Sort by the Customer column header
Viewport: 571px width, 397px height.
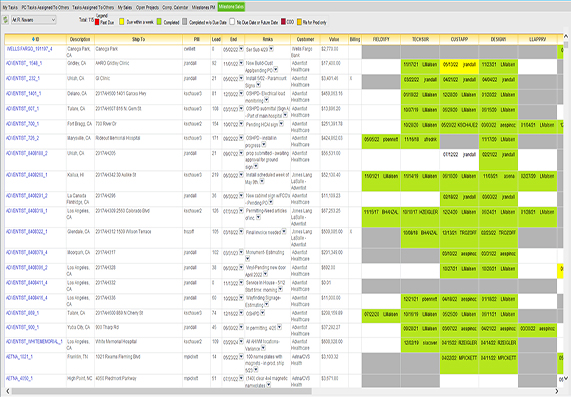pos(305,39)
